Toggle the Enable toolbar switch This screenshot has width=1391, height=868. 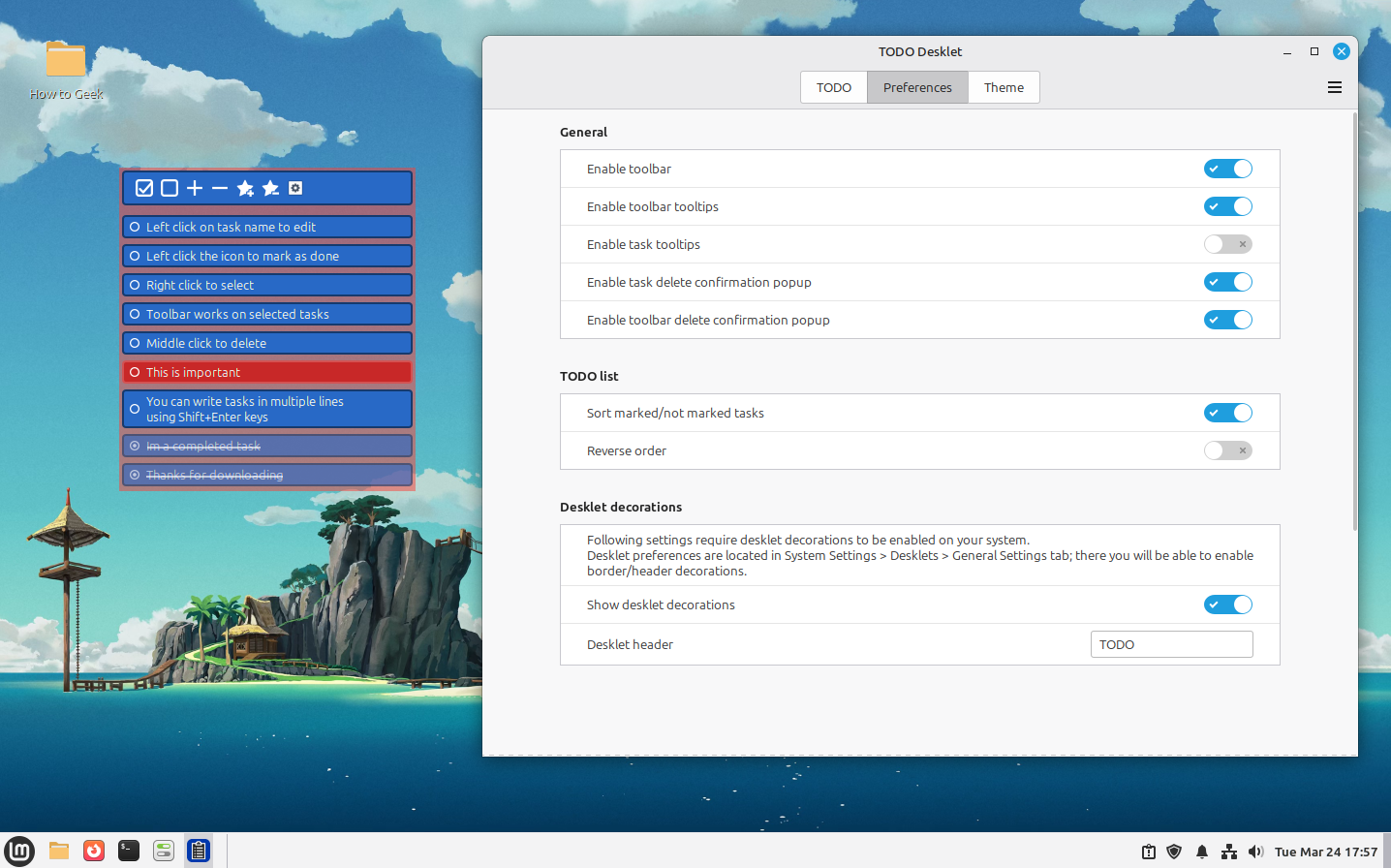coord(1228,169)
